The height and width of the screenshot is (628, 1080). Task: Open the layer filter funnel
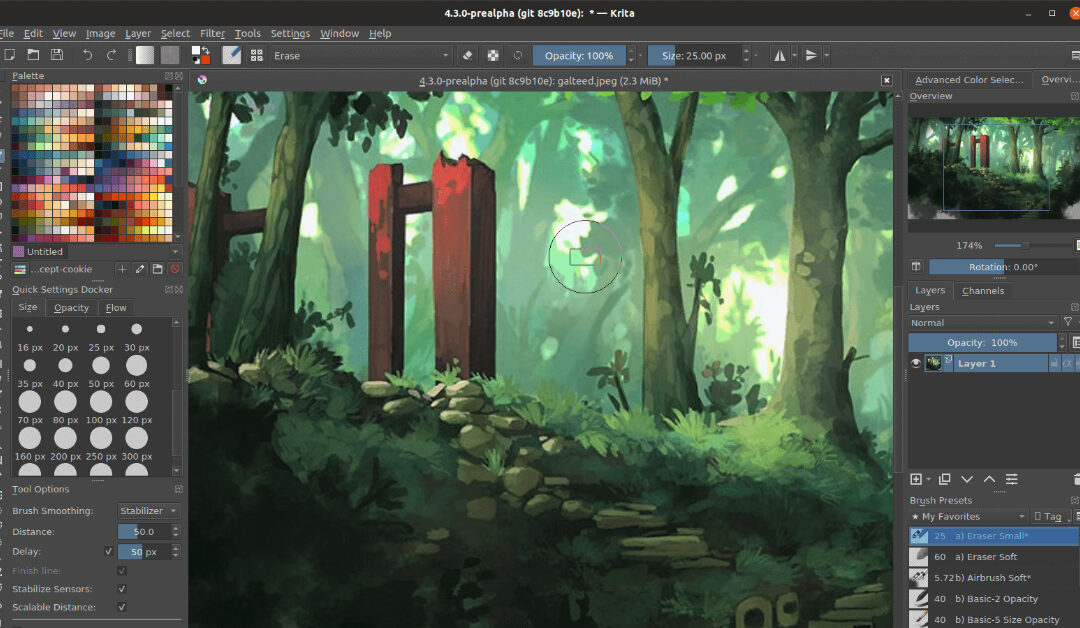click(1068, 322)
